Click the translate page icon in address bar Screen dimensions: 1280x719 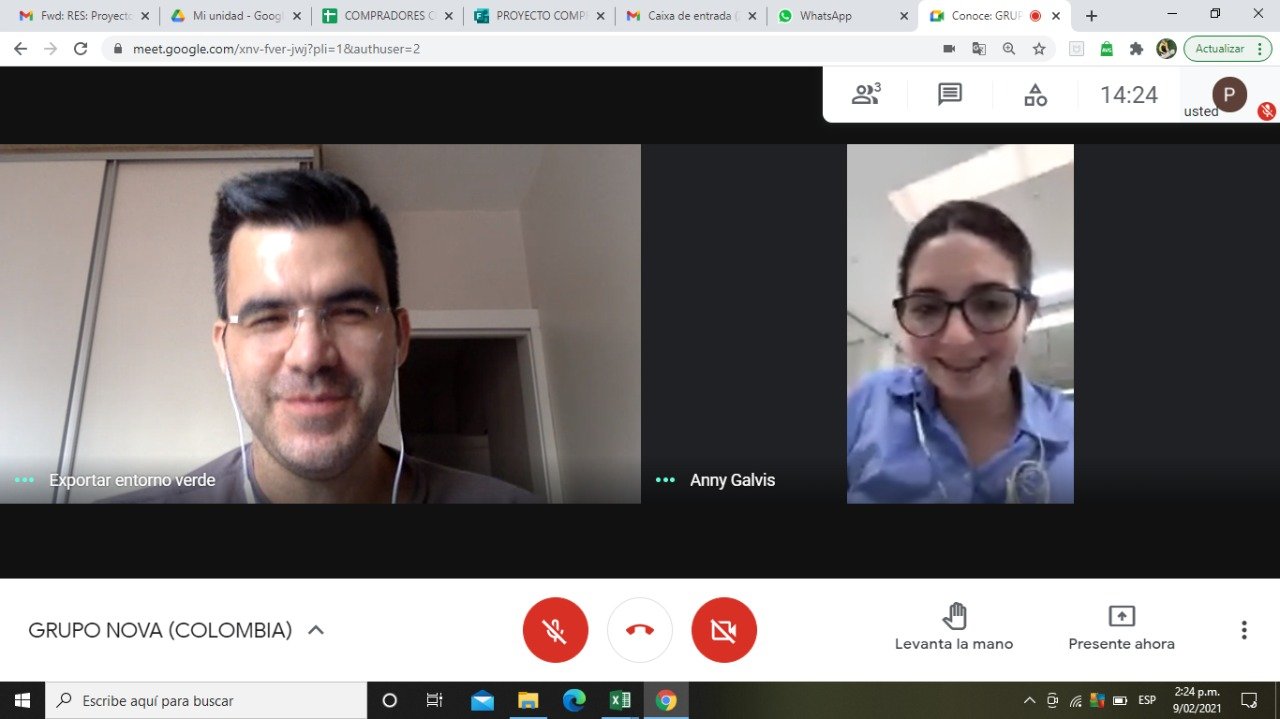click(979, 49)
